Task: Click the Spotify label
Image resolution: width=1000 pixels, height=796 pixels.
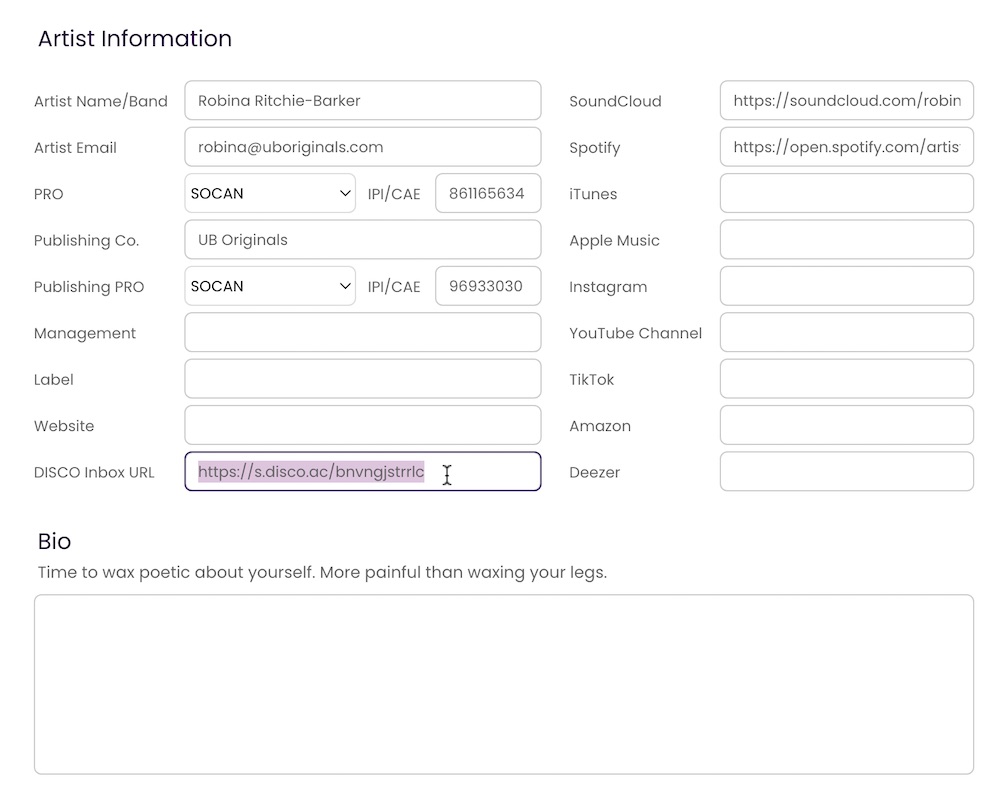Action: coord(594,148)
